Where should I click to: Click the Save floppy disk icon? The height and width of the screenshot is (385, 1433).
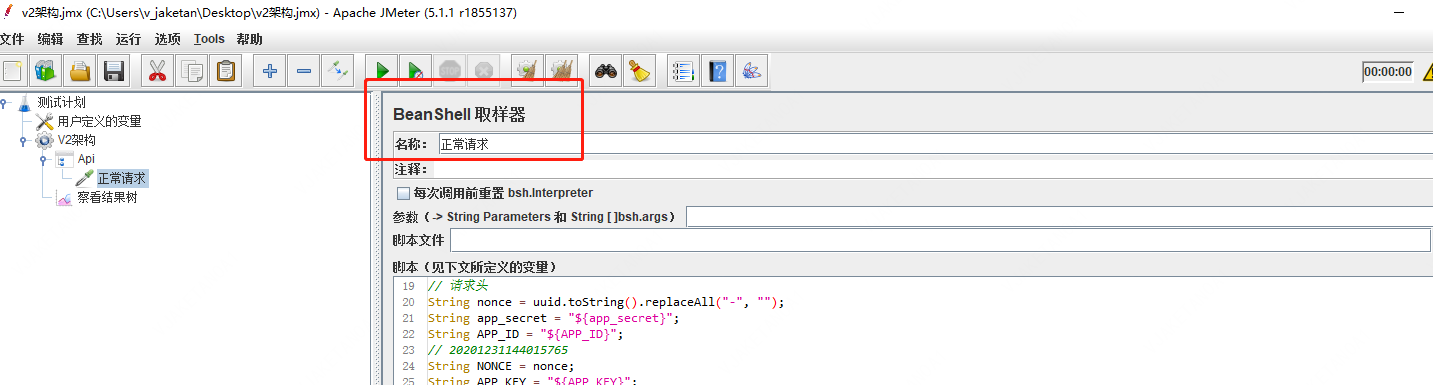pyautogui.click(x=113, y=71)
